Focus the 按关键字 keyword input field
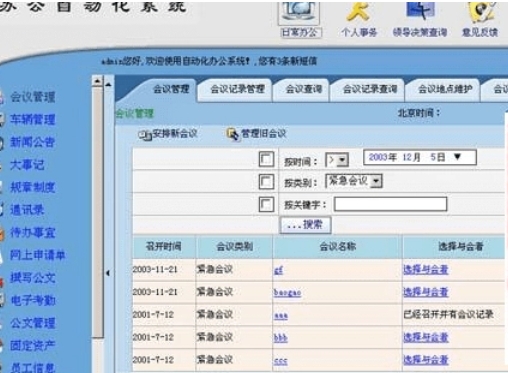 pos(390,204)
